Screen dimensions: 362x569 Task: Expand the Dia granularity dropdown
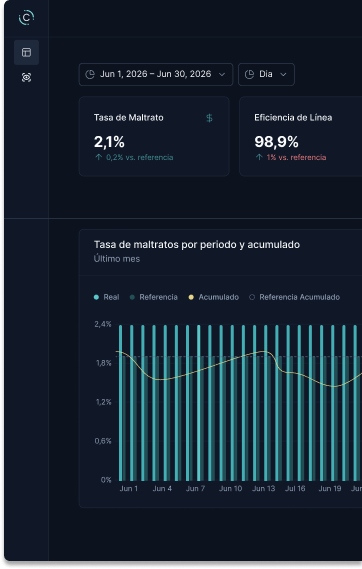(266, 74)
